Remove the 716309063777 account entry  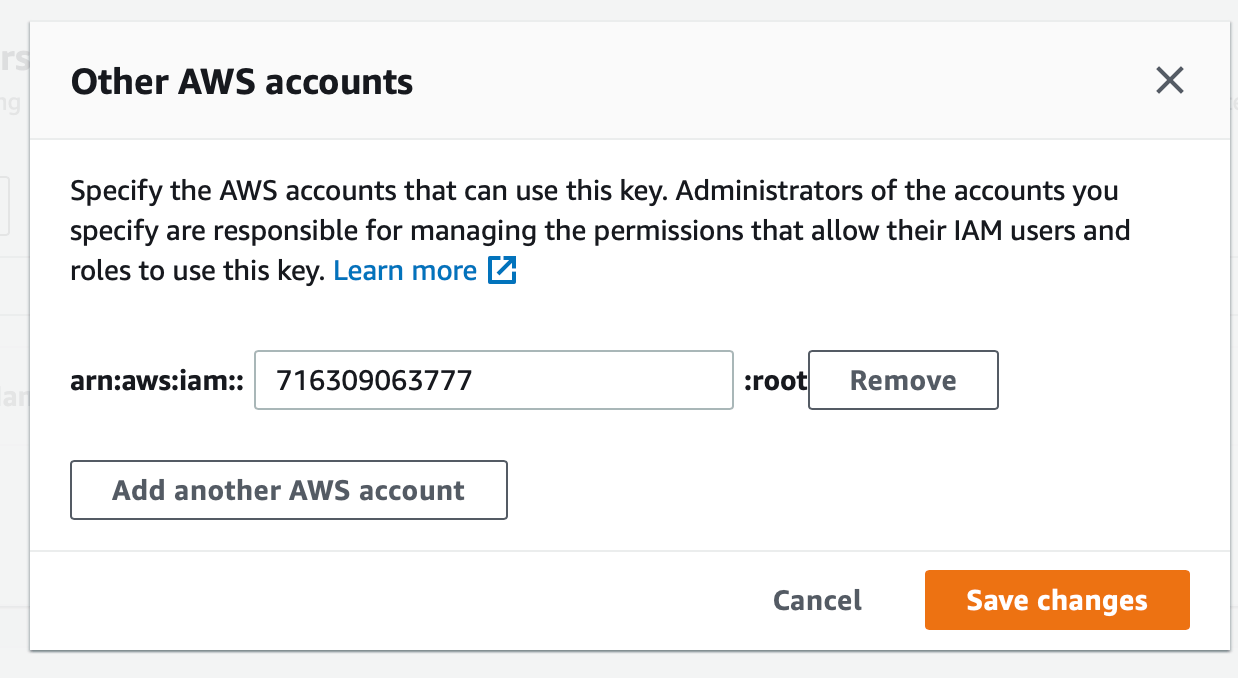point(903,380)
